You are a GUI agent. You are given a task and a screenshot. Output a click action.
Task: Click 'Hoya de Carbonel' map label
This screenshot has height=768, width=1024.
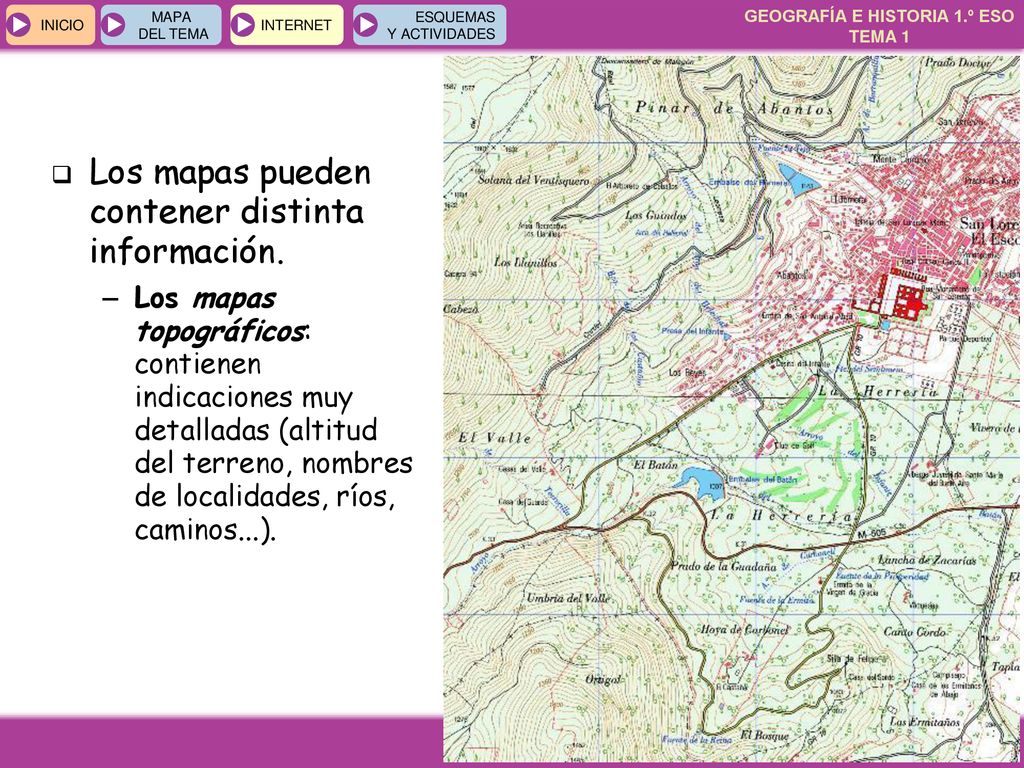(744, 630)
